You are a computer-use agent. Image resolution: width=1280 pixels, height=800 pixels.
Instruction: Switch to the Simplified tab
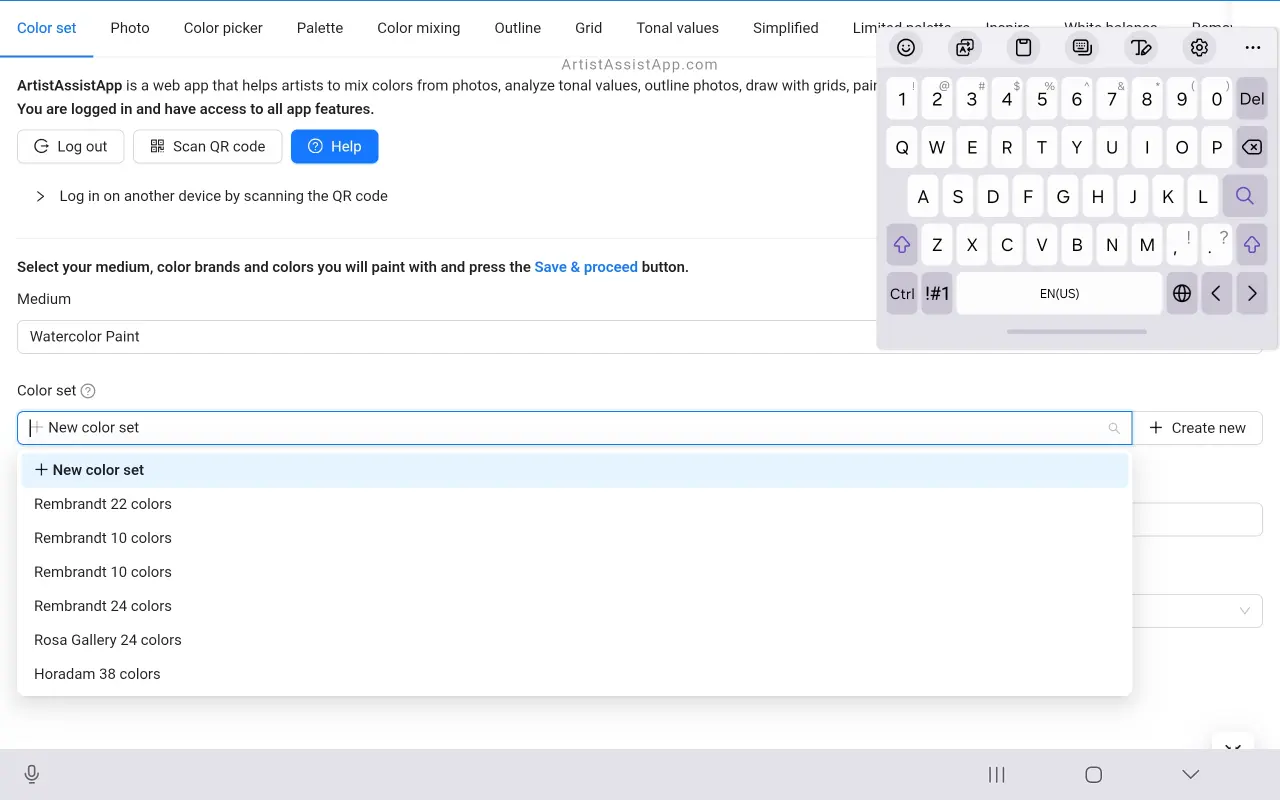click(786, 28)
